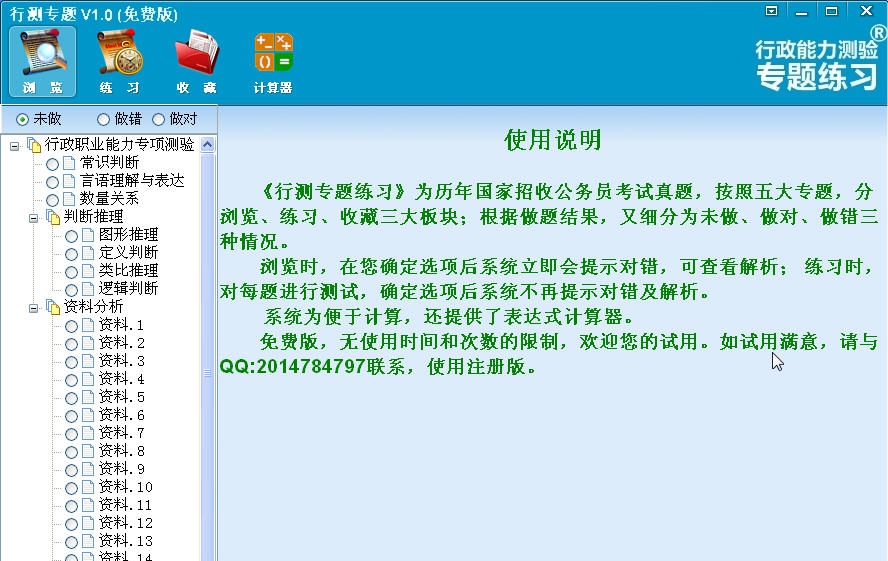Click the 言语理解与表达 document icon

pyautogui.click(x=69, y=181)
